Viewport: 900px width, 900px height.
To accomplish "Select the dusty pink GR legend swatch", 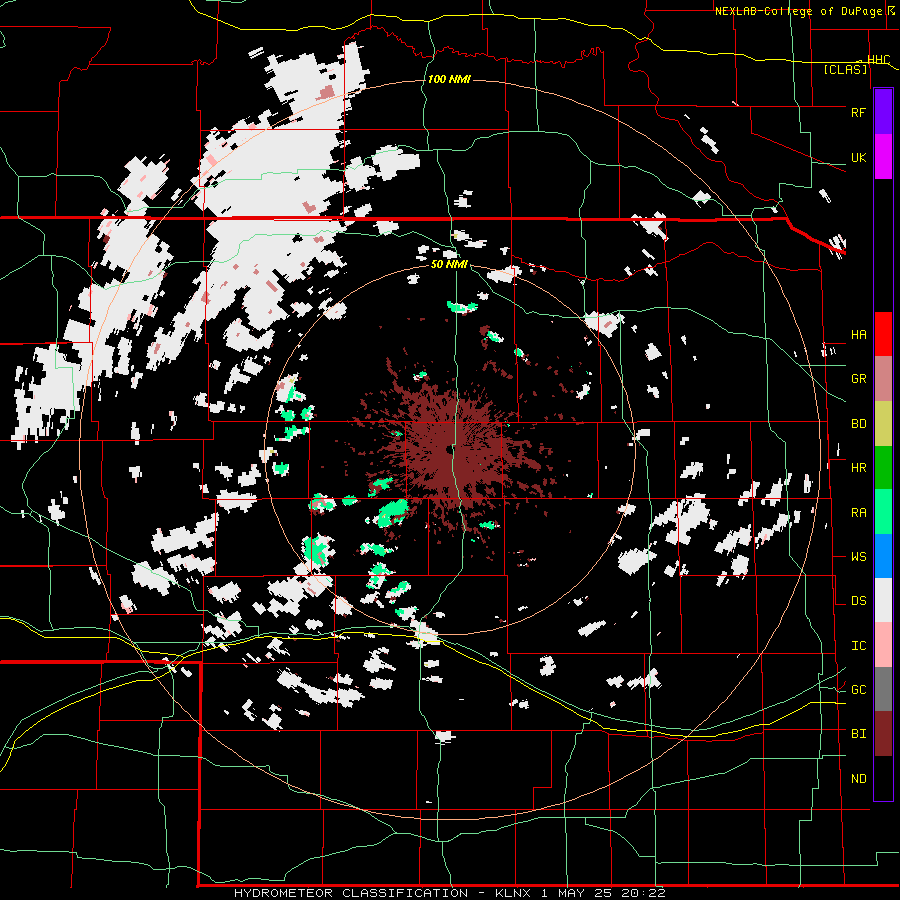I will (x=883, y=378).
